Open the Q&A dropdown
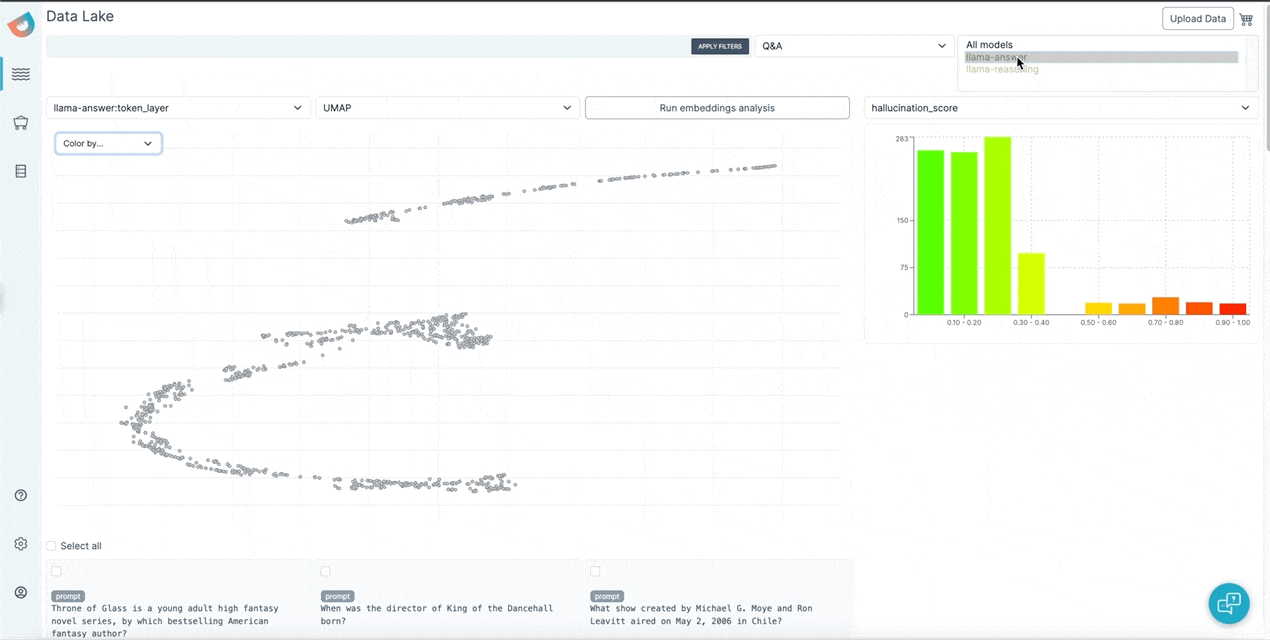This screenshot has height=640, width=1270. [854, 46]
